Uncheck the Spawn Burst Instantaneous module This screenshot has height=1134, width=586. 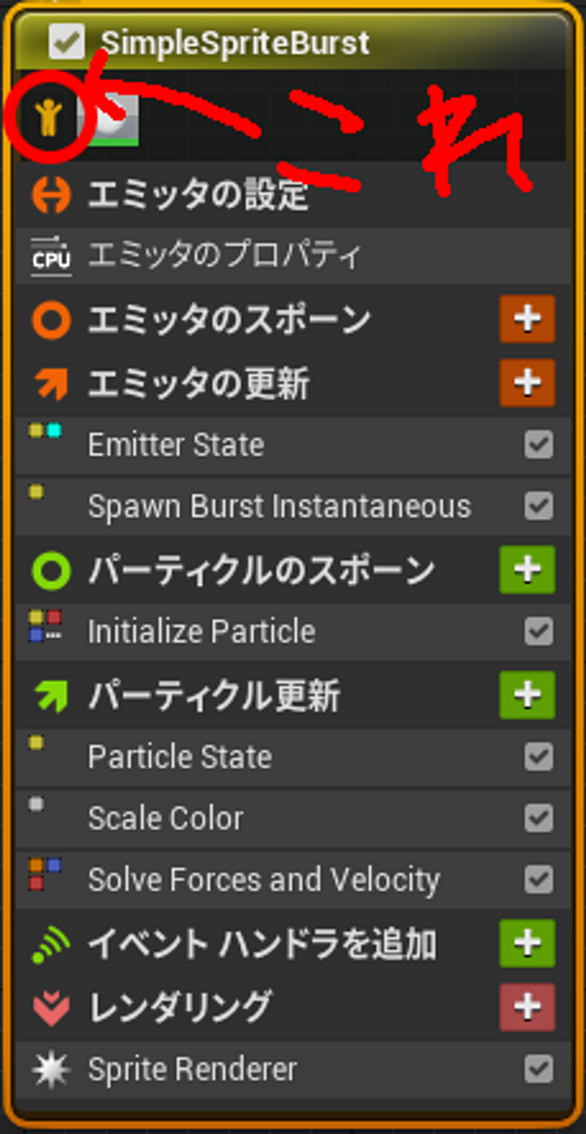[x=539, y=506]
